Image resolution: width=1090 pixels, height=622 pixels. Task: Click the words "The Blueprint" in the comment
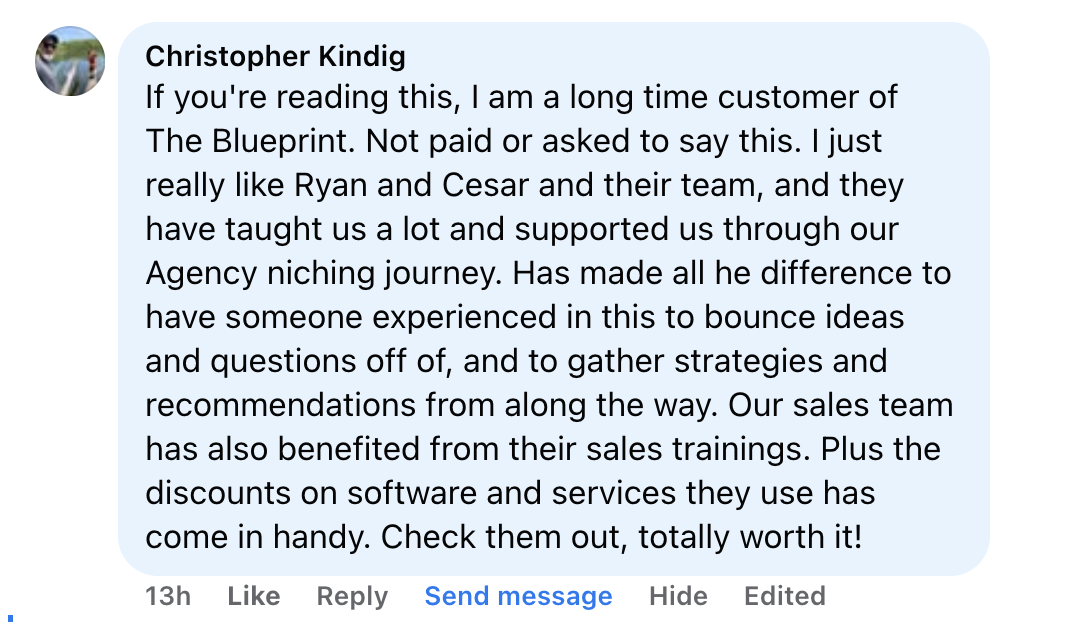[x=246, y=141]
